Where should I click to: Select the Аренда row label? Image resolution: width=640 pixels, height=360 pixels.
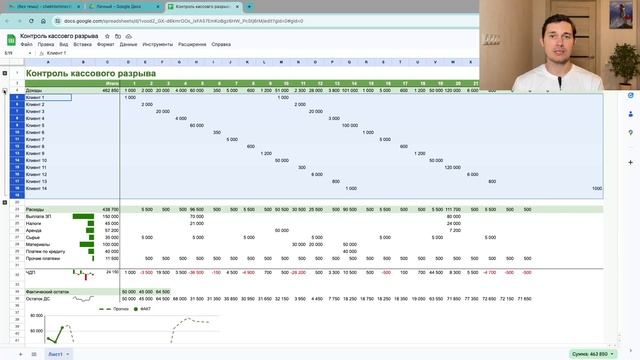(x=48, y=230)
